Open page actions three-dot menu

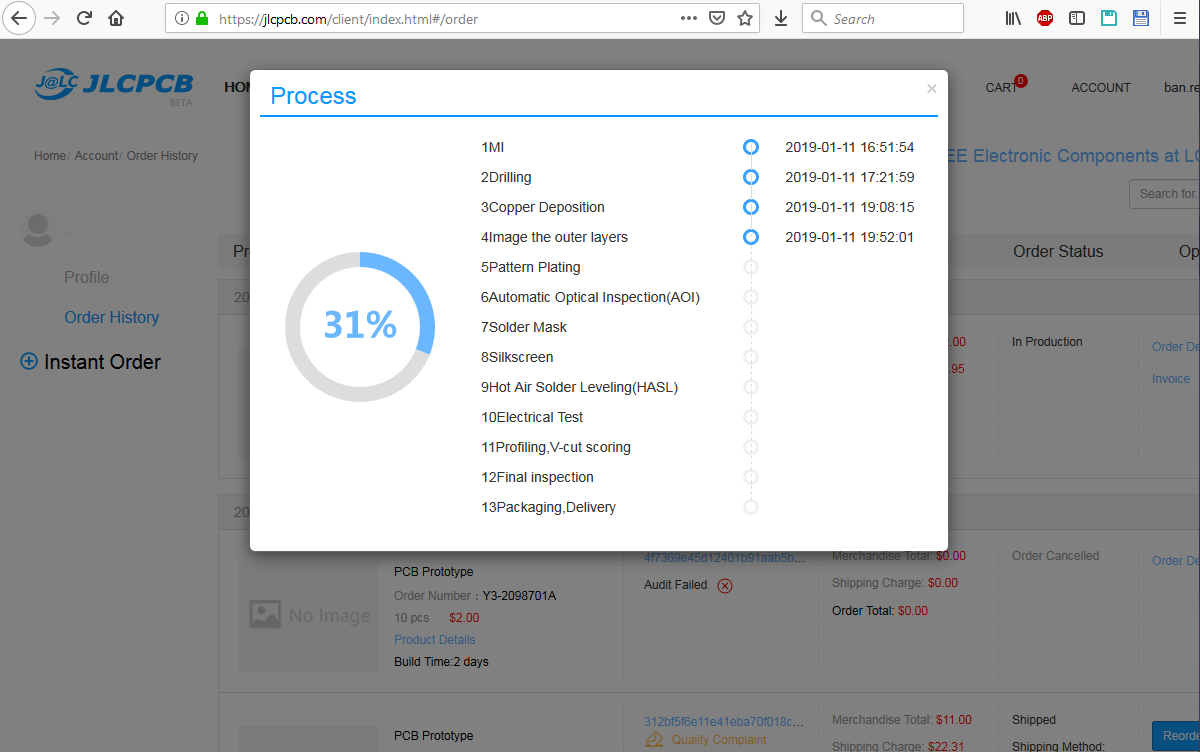(688, 18)
